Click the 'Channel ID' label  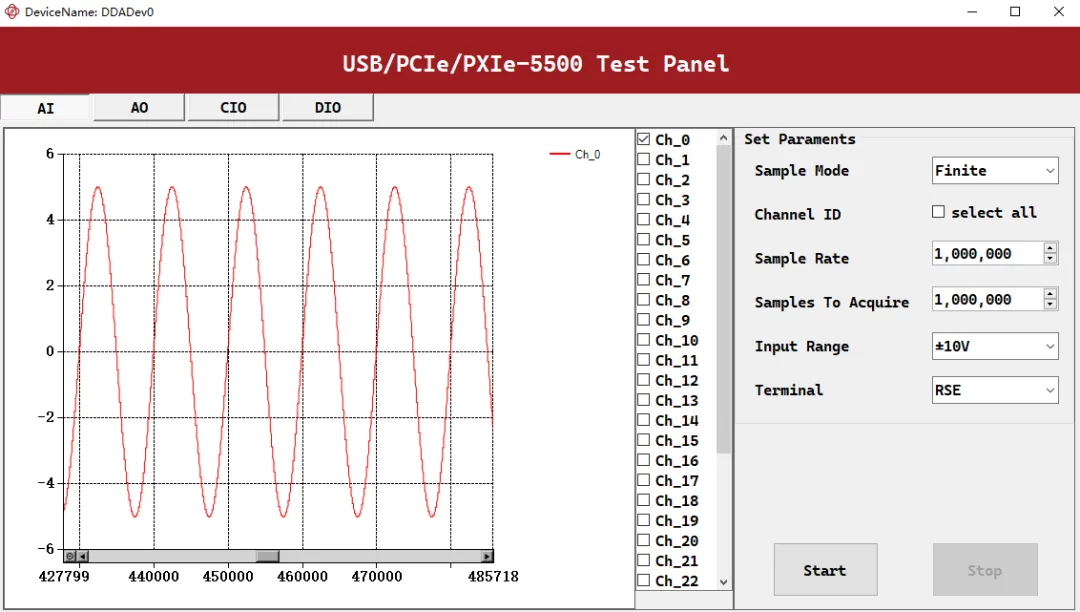(798, 214)
